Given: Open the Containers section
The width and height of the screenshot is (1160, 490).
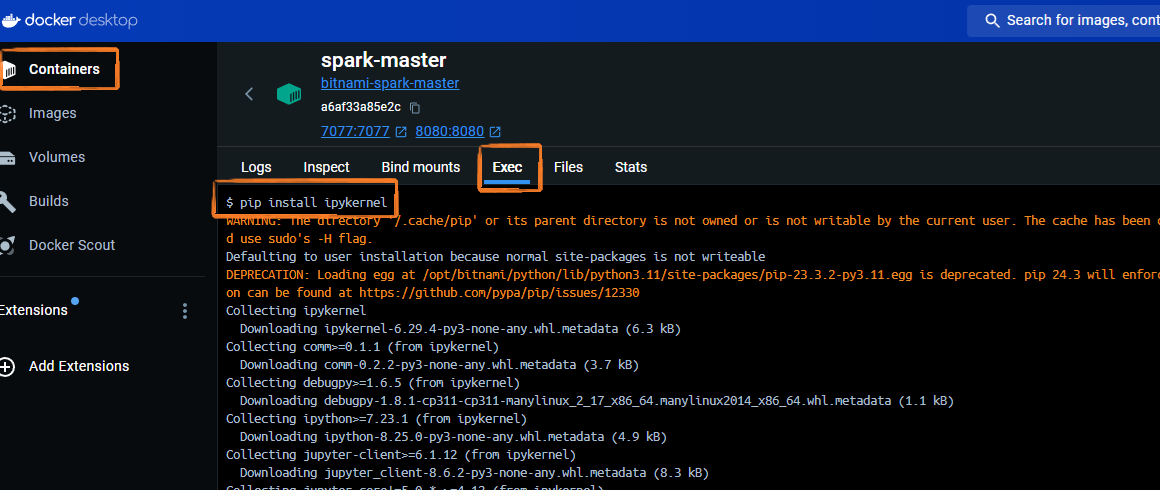Looking at the screenshot, I should click(x=64, y=69).
